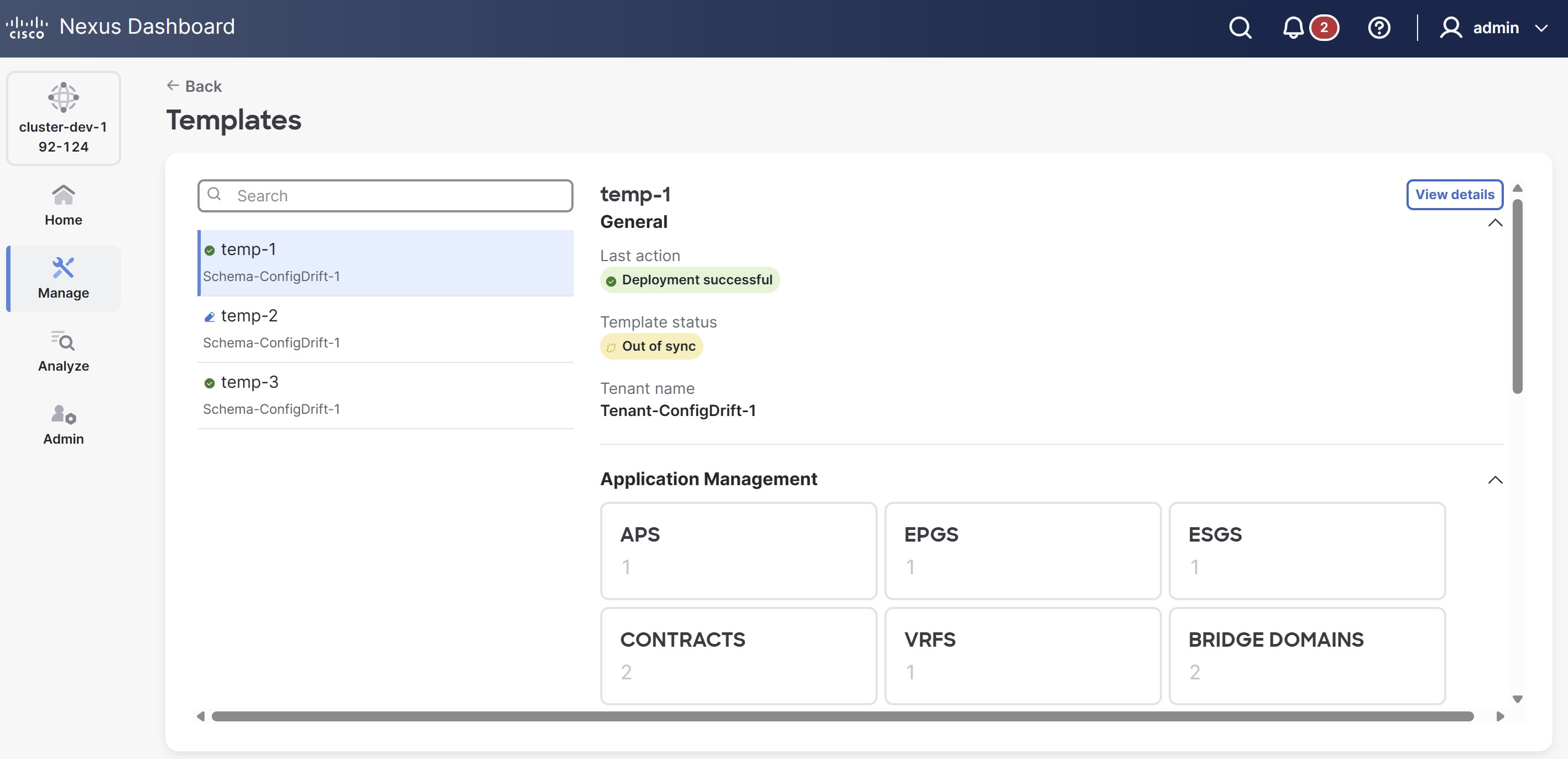Click the scroll down arrow of details panel

[x=1518, y=699]
